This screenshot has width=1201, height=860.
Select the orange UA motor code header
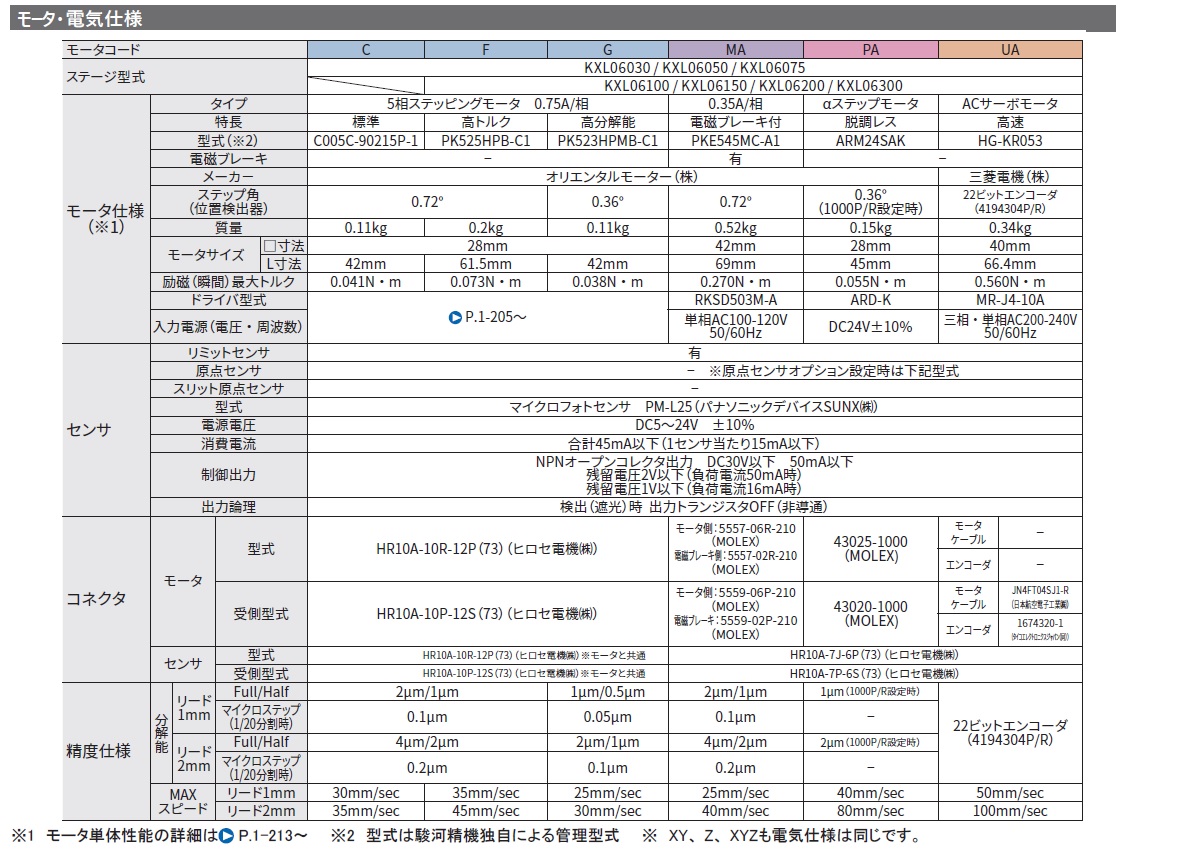(1010, 48)
